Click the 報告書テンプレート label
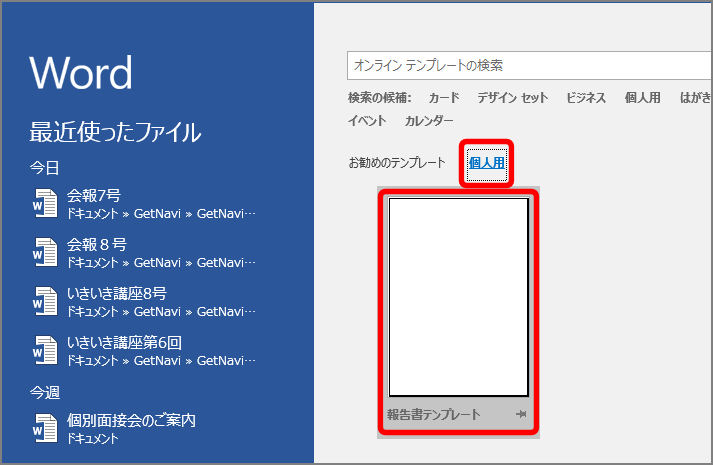This screenshot has height=465, width=713. click(433, 415)
